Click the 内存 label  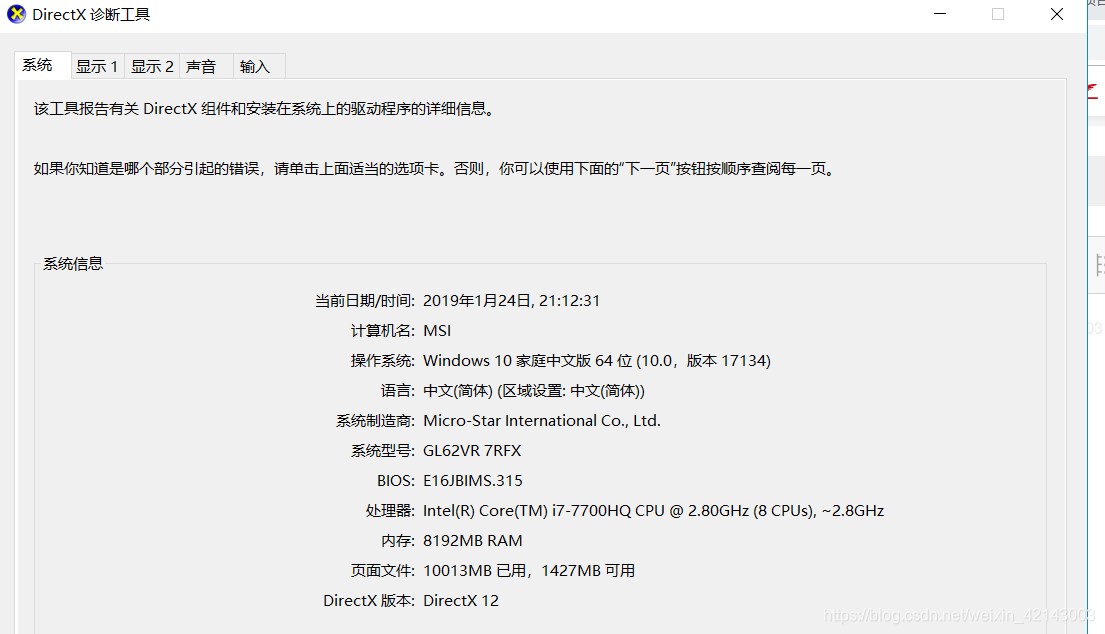tap(397, 541)
